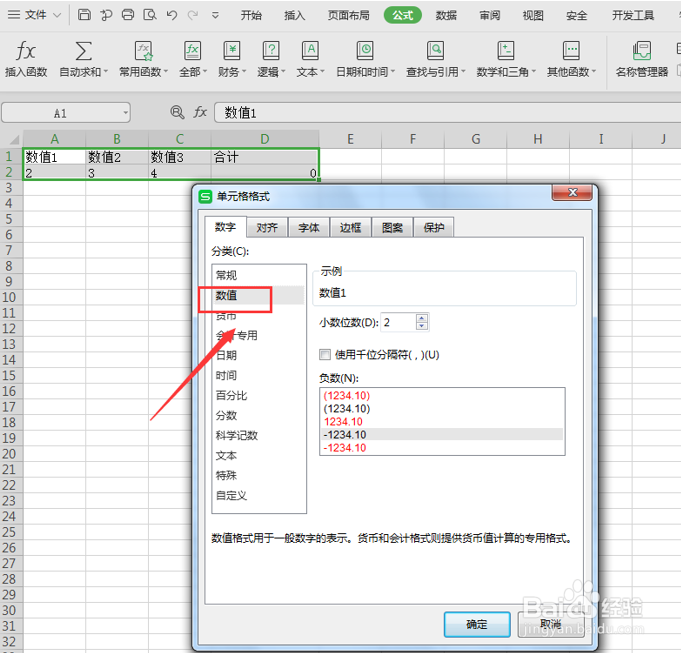Click the export icon next to Save
681x653 pixels.
(106, 15)
